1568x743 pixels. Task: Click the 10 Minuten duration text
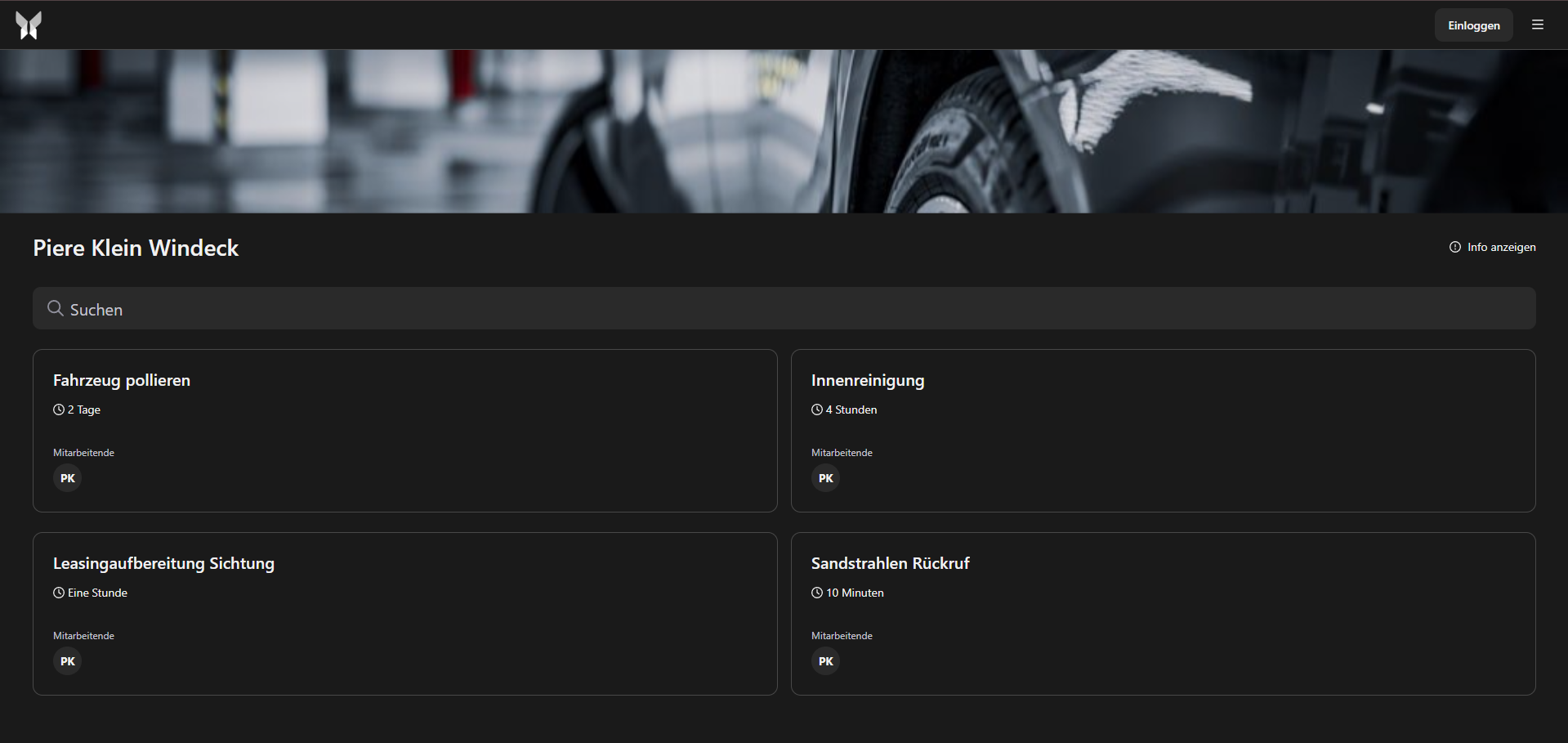855,593
